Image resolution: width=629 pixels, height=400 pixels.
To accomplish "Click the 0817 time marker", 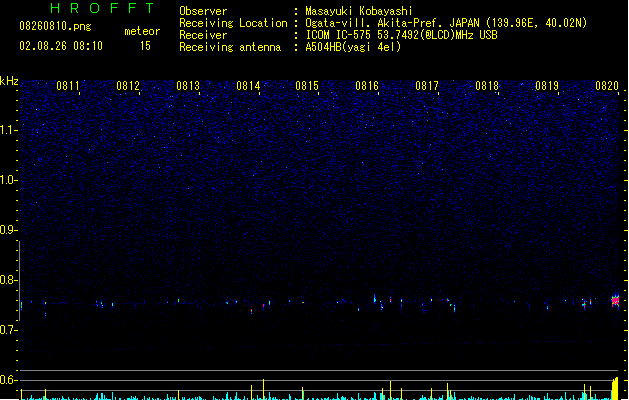I will click(x=427, y=86).
